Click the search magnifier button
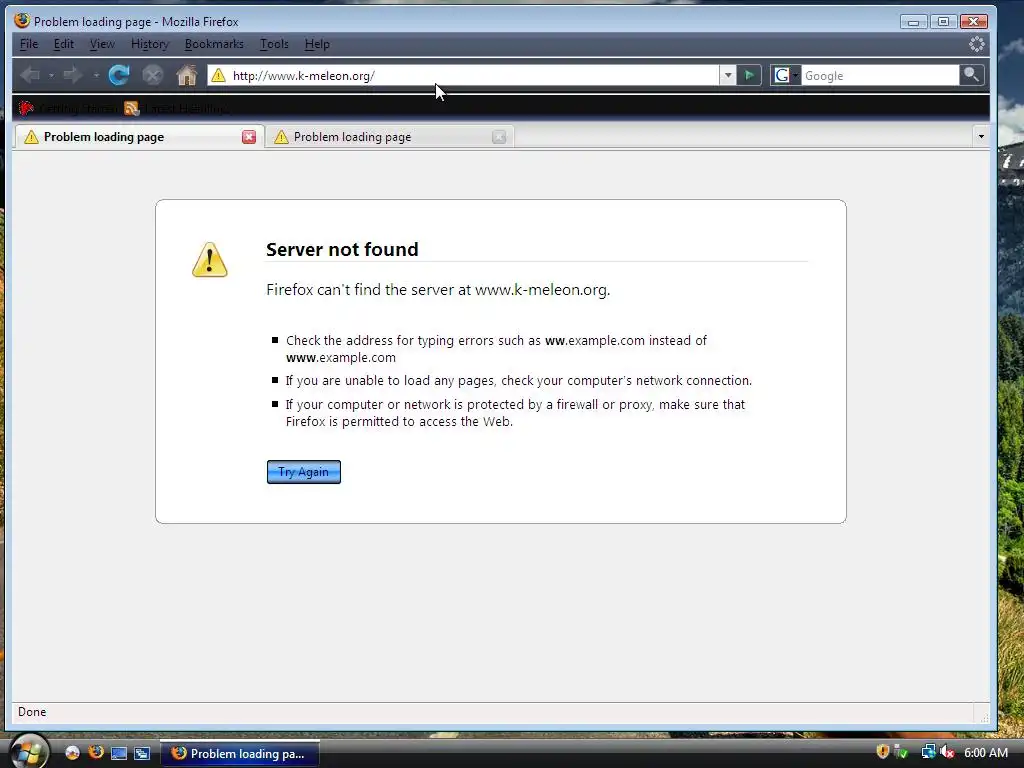The image size is (1024, 768). 971,75
